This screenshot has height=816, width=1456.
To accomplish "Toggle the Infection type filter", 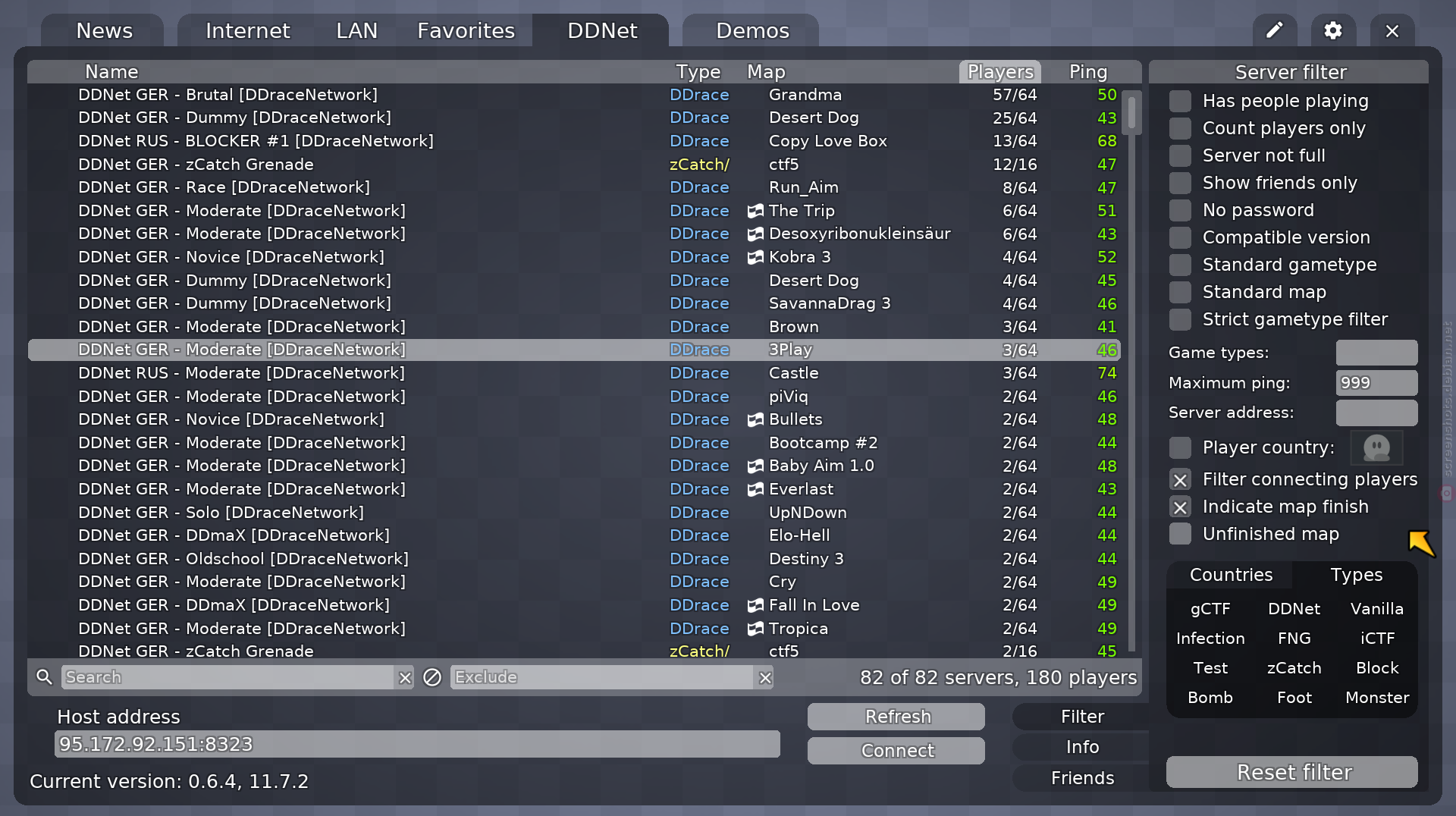I will click(1210, 639).
